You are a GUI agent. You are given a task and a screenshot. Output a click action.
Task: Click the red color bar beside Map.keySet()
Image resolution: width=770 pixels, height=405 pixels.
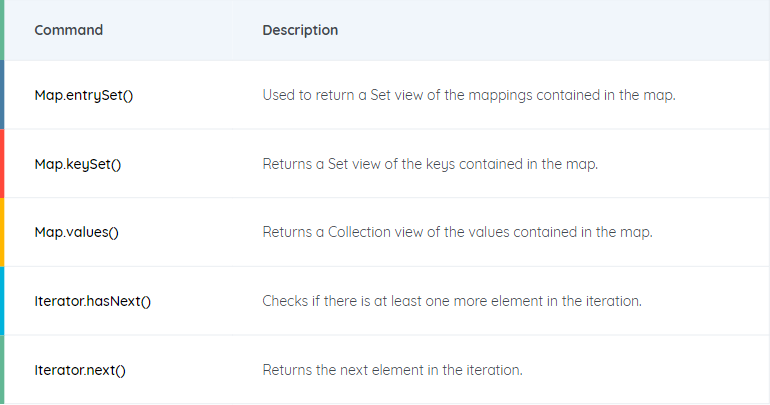point(2,163)
